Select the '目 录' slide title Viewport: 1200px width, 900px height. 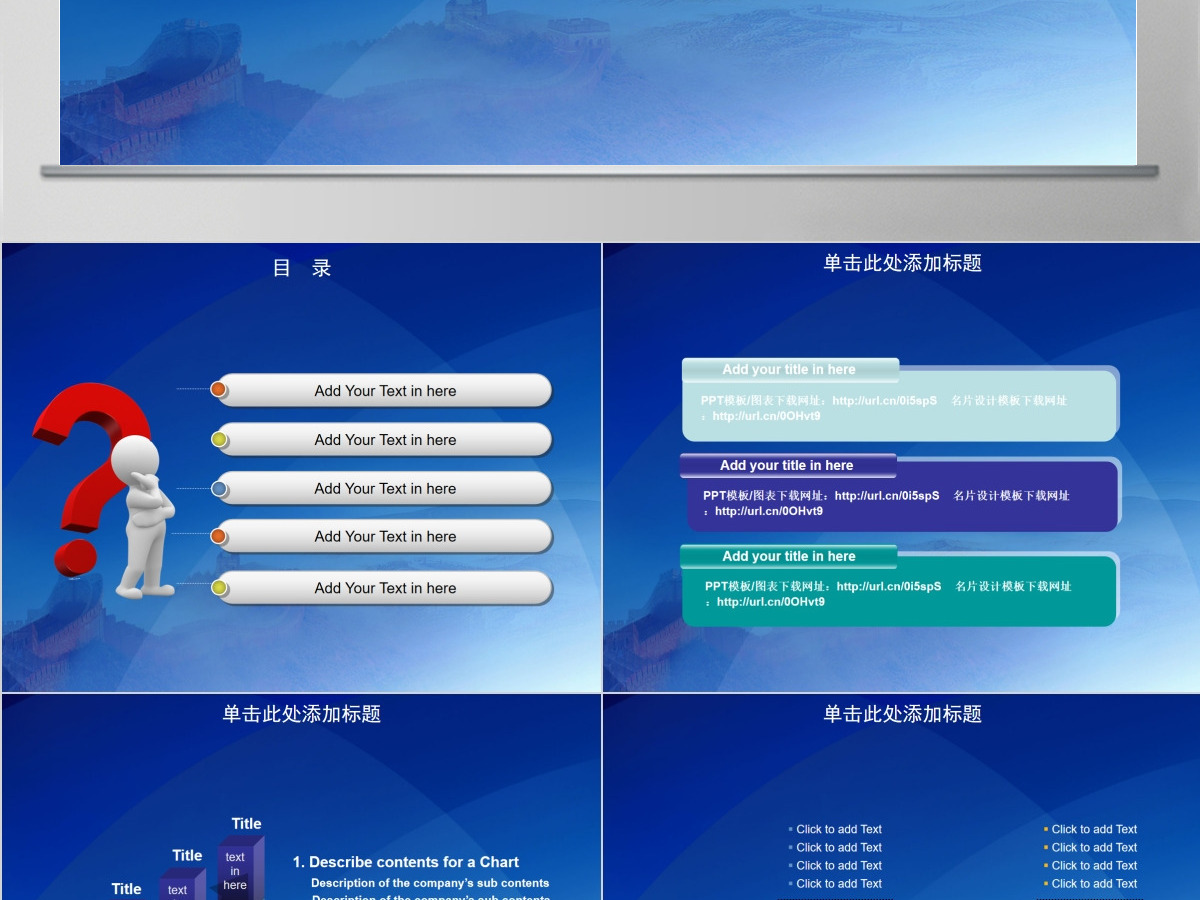(x=302, y=268)
